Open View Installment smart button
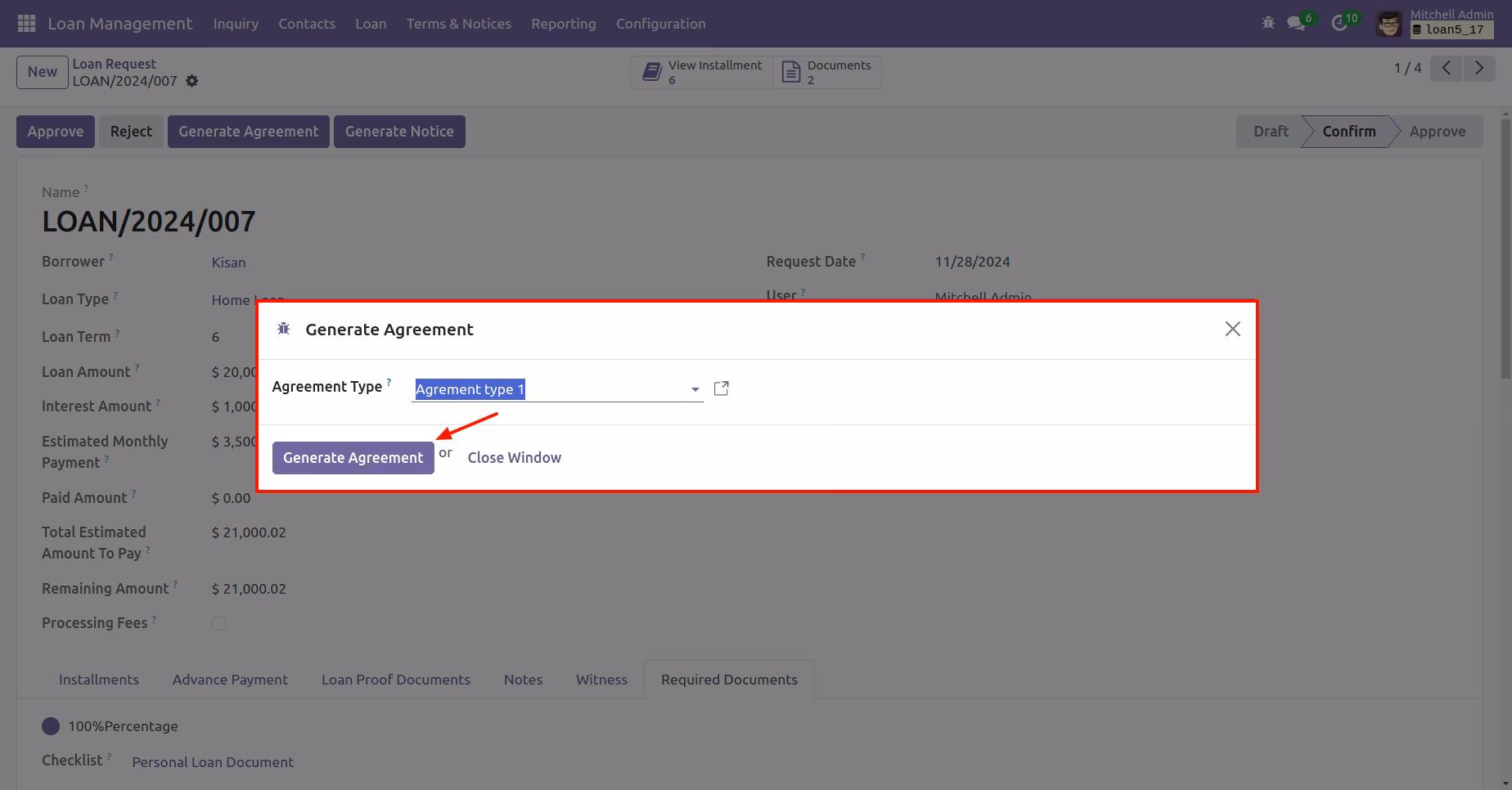Screen dimensions: 1512x790 [x=702, y=72]
